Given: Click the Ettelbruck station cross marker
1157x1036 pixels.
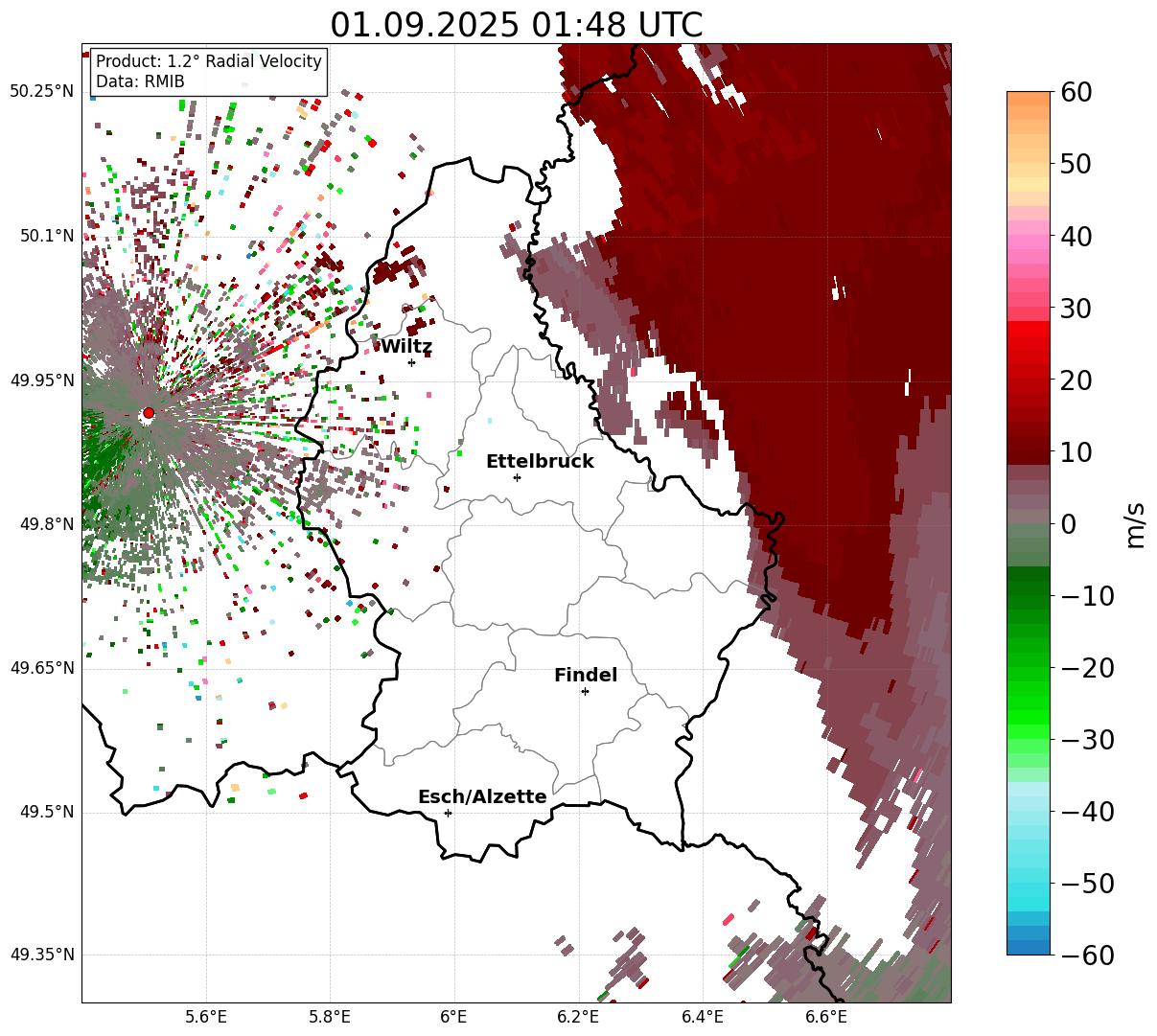Looking at the screenshot, I should 517,477.
